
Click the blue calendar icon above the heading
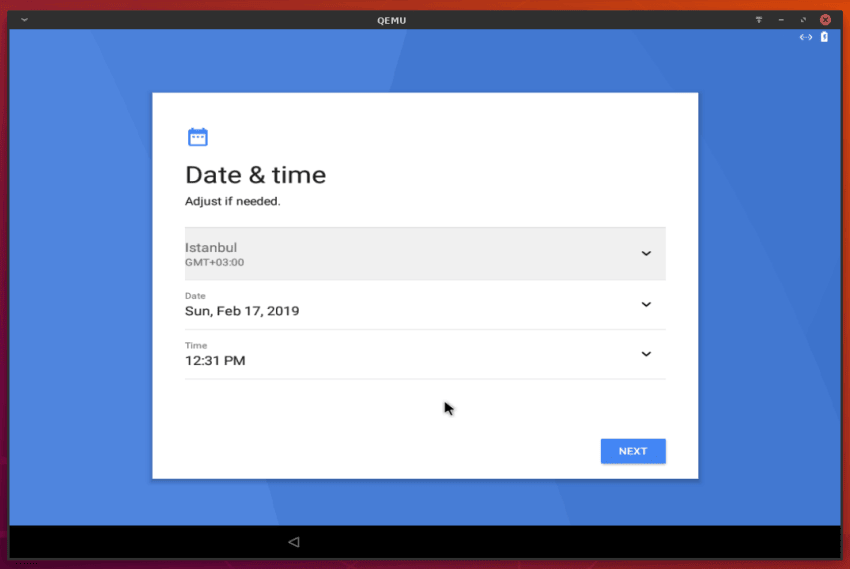[x=197, y=137]
